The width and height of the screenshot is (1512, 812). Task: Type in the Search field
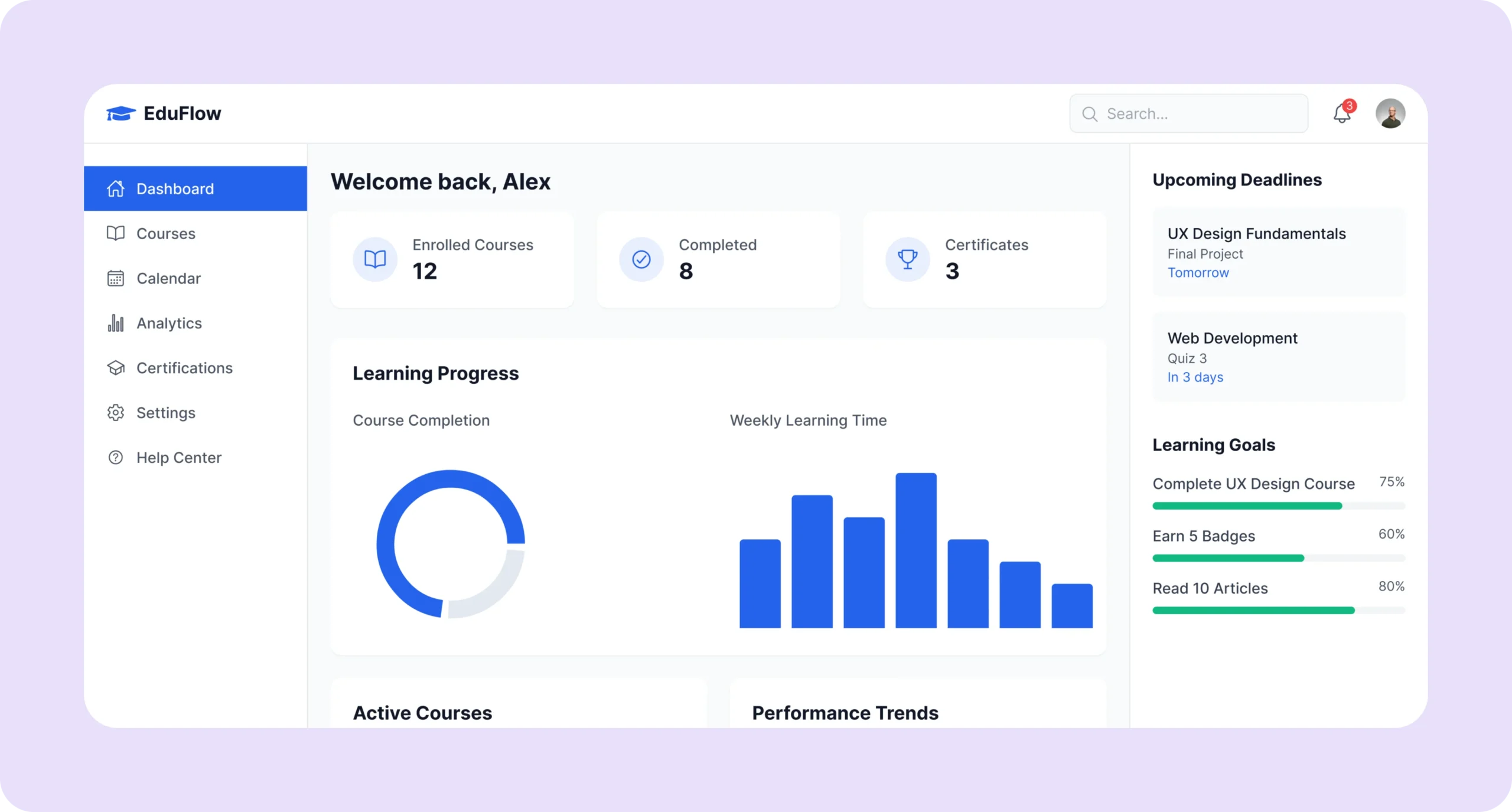1199,114
